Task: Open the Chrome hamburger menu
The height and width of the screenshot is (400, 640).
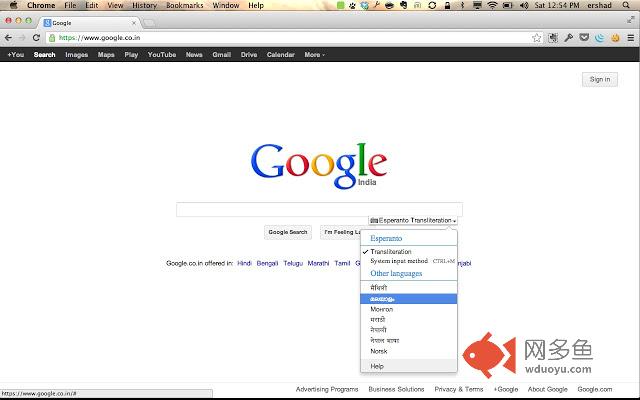Action: [631, 38]
